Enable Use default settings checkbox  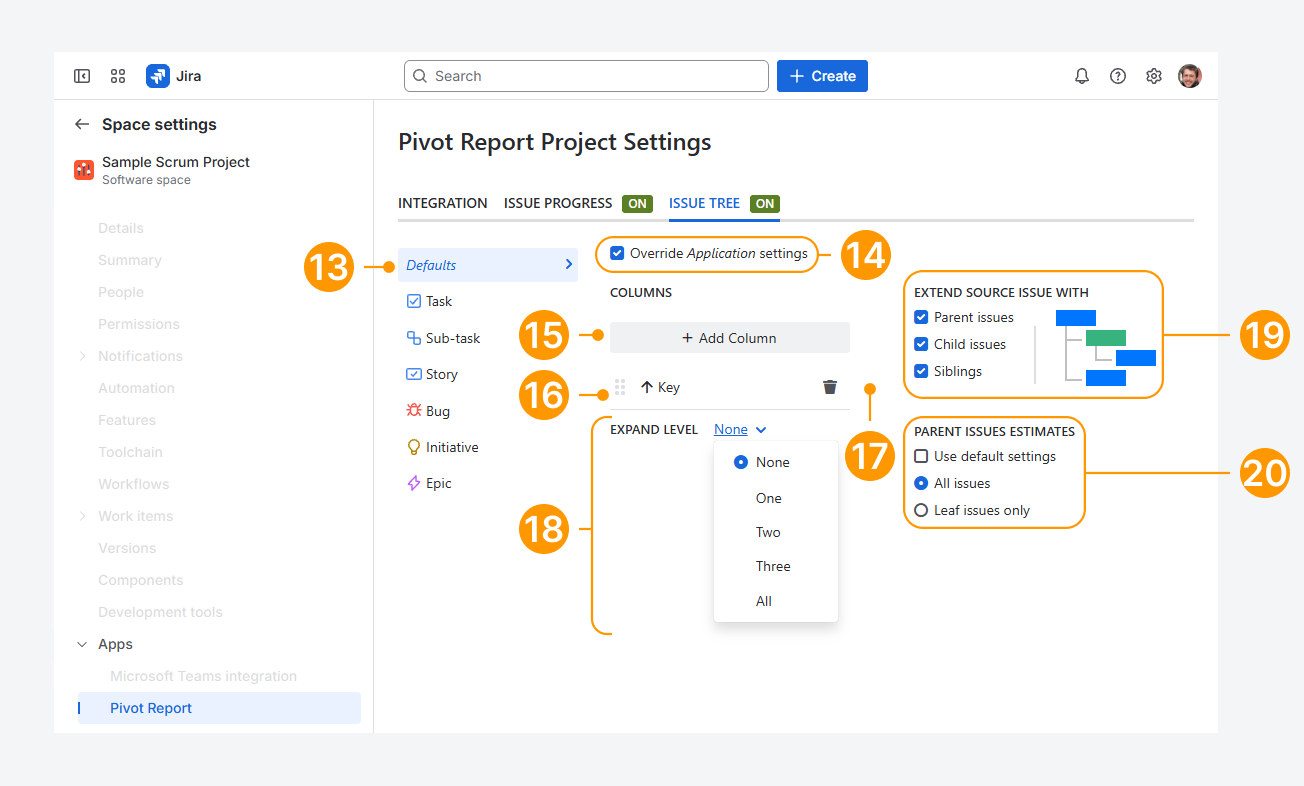(x=921, y=456)
